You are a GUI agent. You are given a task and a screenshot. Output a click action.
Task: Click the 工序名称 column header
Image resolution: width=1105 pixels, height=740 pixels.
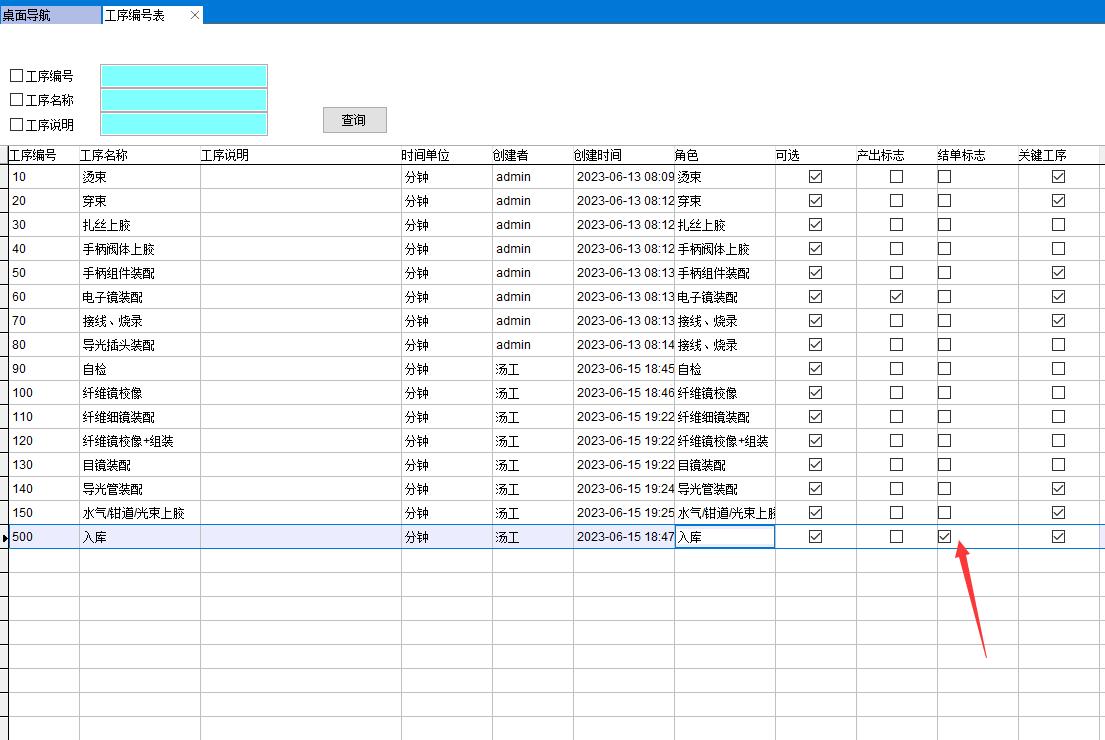pyautogui.click(x=104, y=156)
